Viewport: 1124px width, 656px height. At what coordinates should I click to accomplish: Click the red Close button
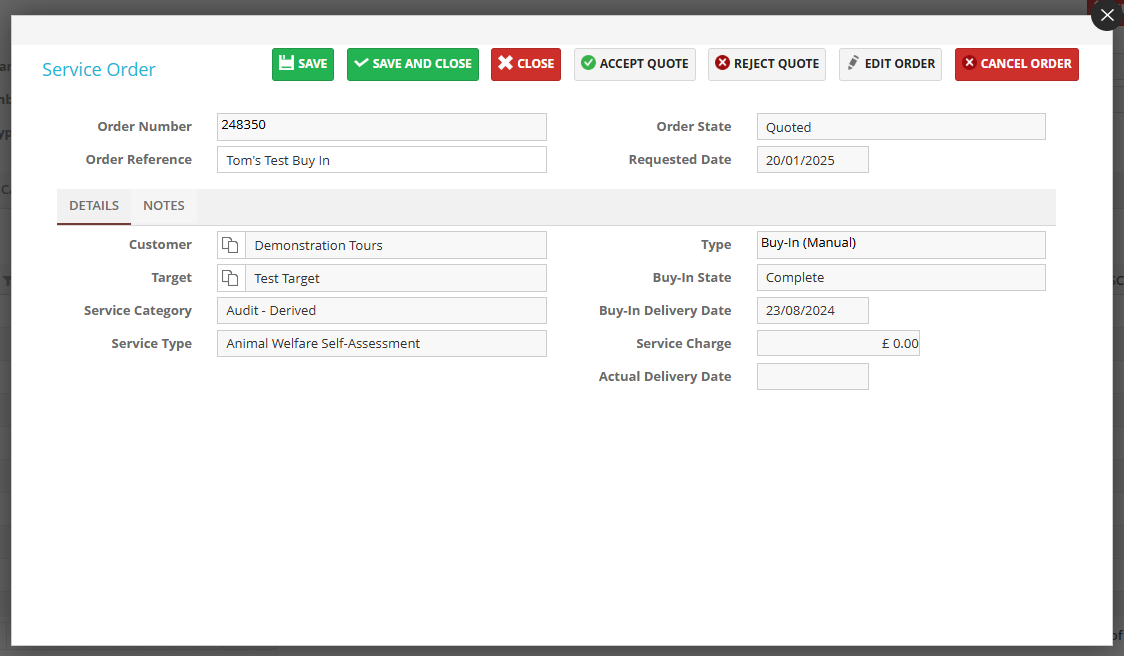(x=525, y=64)
